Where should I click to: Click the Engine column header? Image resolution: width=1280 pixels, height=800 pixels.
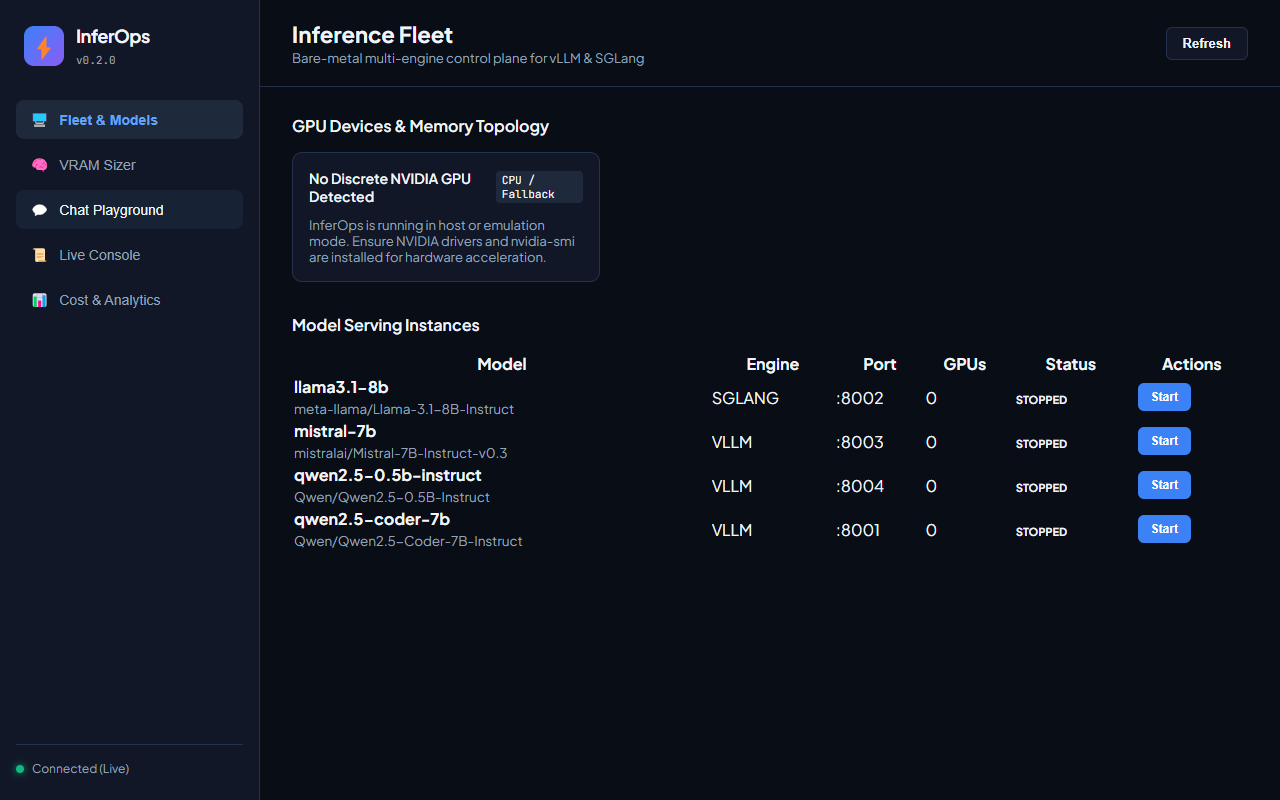(x=773, y=364)
